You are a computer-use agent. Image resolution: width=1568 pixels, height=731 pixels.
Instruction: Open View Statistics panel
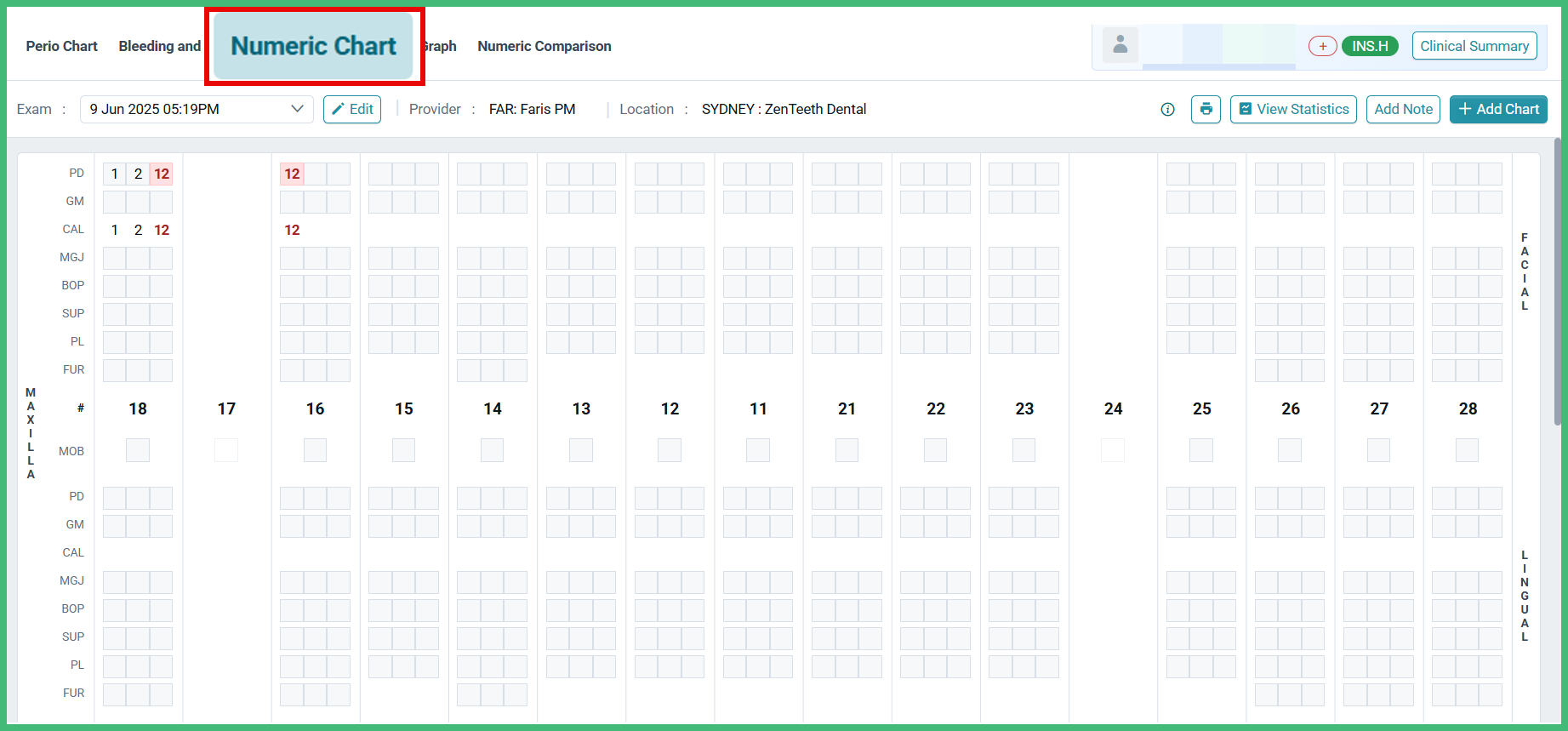[1293, 109]
